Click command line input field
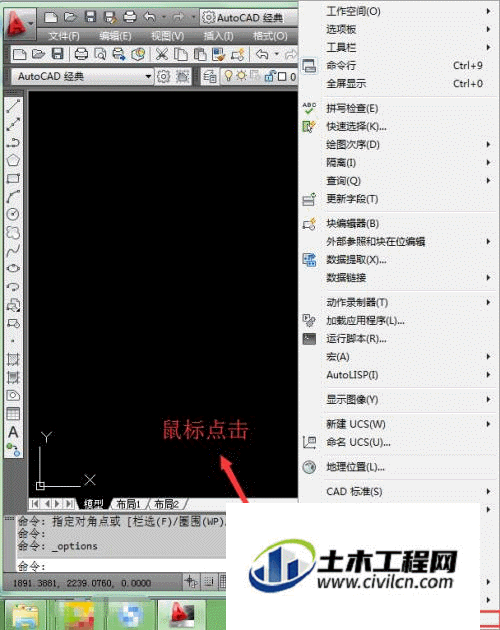The width and height of the screenshot is (500, 630). (x=122, y=566)
